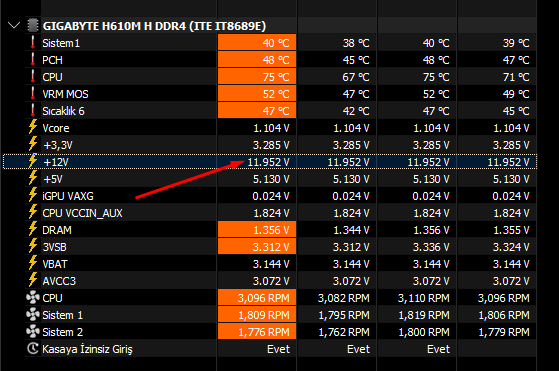Select the +12V sensor label
The height and width of the screenshot is (371, 559).
[56, 162]
